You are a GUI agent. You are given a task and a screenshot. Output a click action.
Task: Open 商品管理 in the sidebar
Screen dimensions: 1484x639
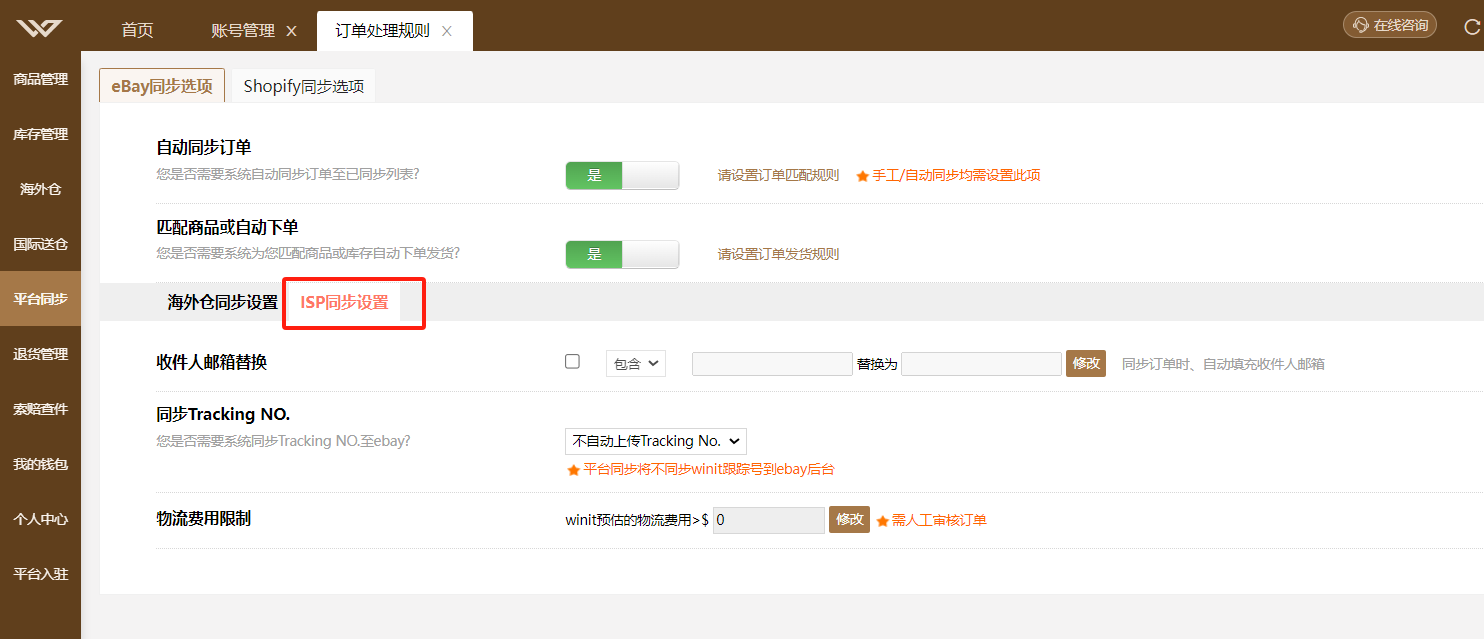pos(40,79)
